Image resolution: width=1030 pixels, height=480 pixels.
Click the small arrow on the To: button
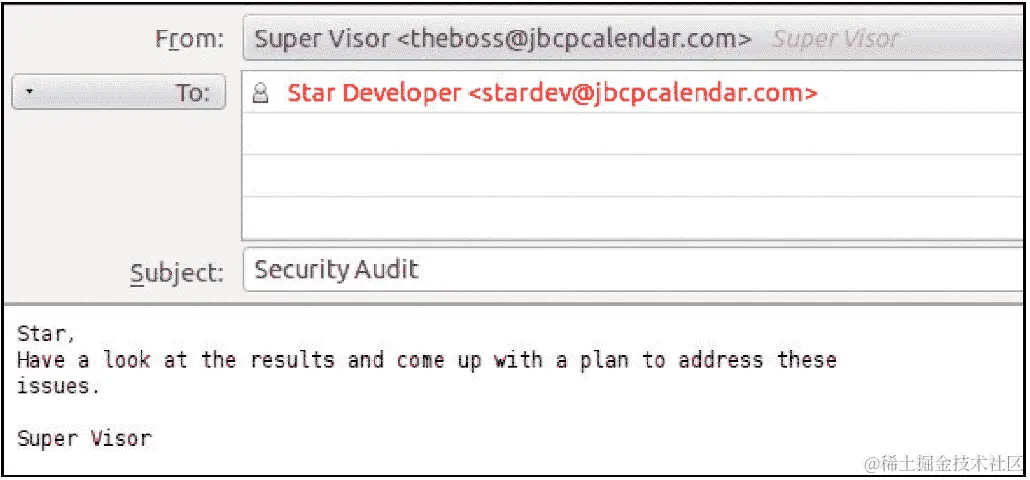29,93
